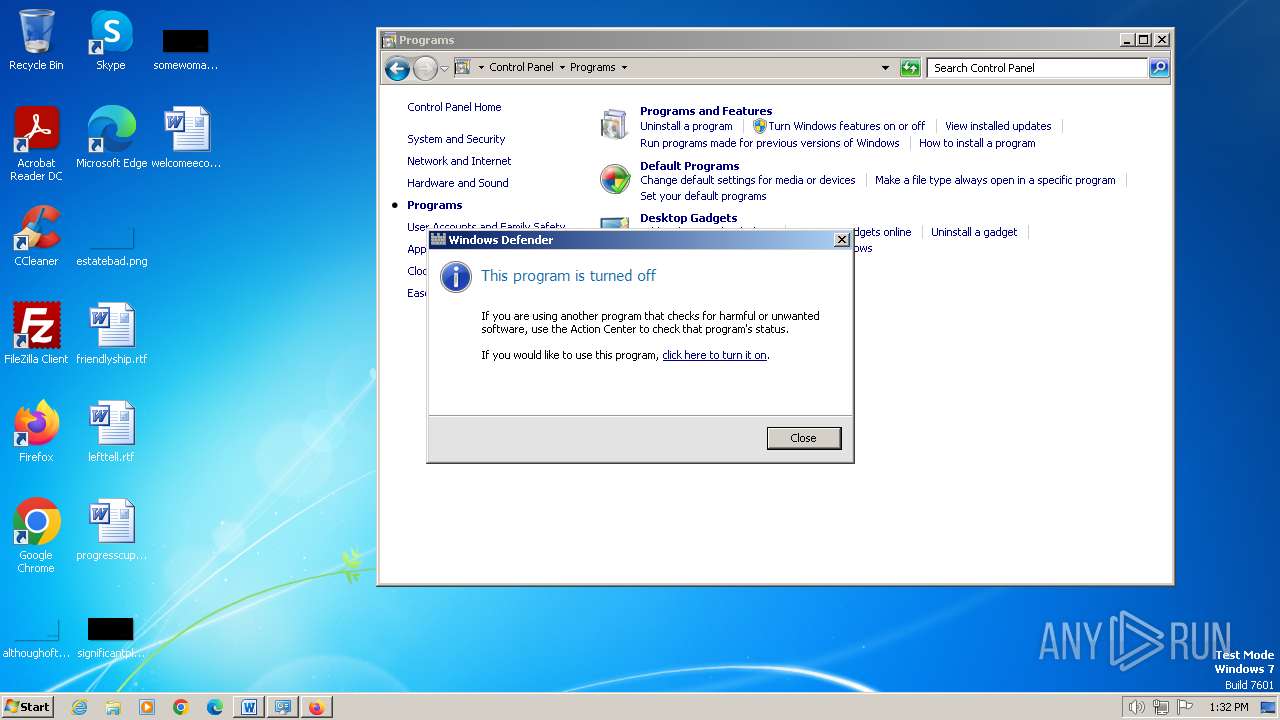The height and width of the screenshot is (720, 1280).
Task: Click the Programs and Features icon
Action: coord(614,125)
